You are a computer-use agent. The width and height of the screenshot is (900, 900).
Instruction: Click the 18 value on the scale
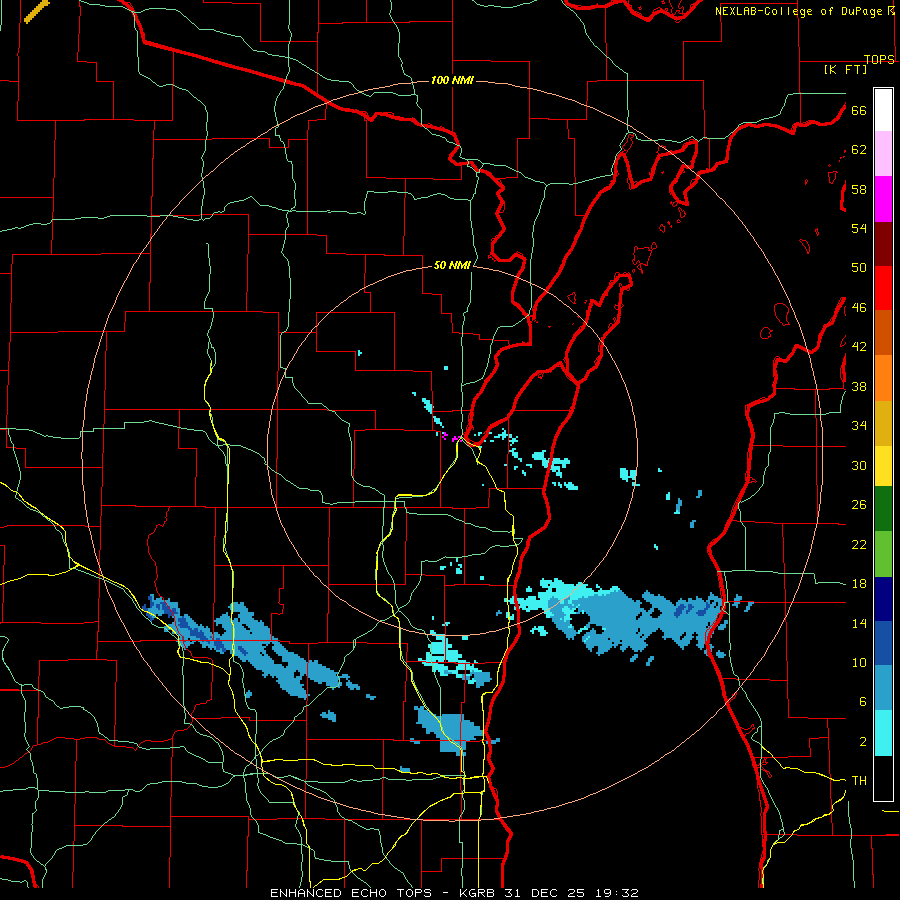(859, 584)
